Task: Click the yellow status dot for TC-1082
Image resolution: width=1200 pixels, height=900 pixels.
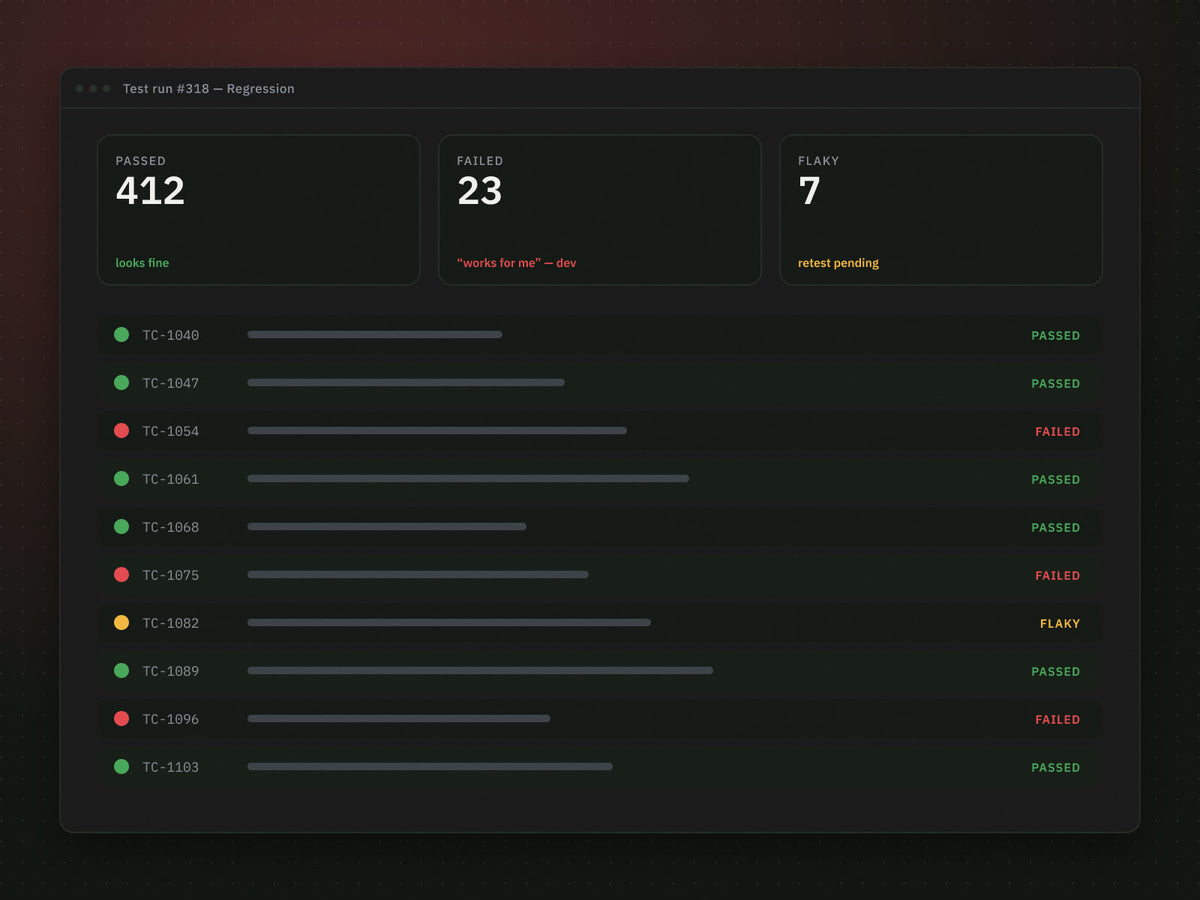Action: click(121, 623)
